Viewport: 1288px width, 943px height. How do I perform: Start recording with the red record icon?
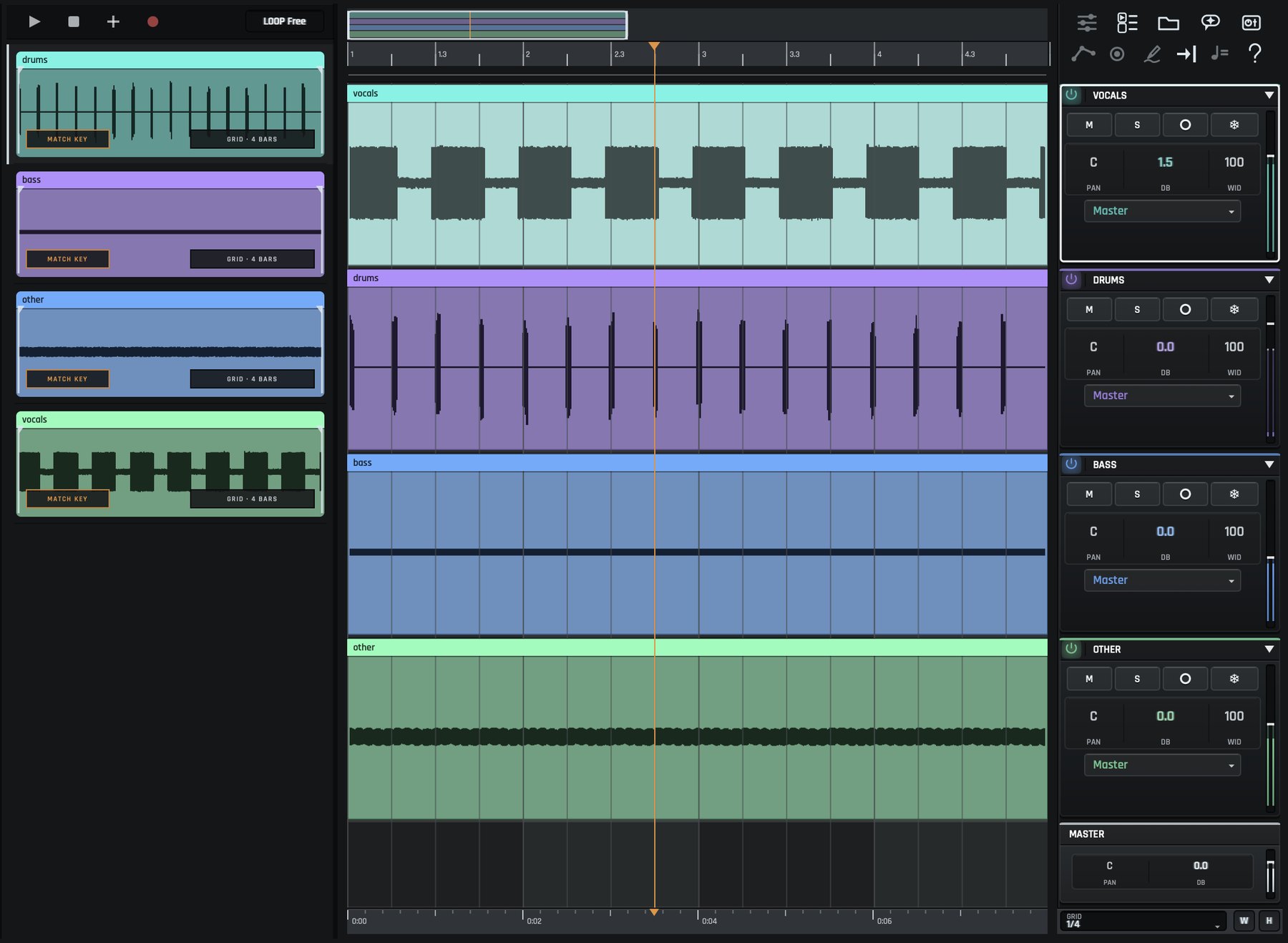tap(152, 21)
